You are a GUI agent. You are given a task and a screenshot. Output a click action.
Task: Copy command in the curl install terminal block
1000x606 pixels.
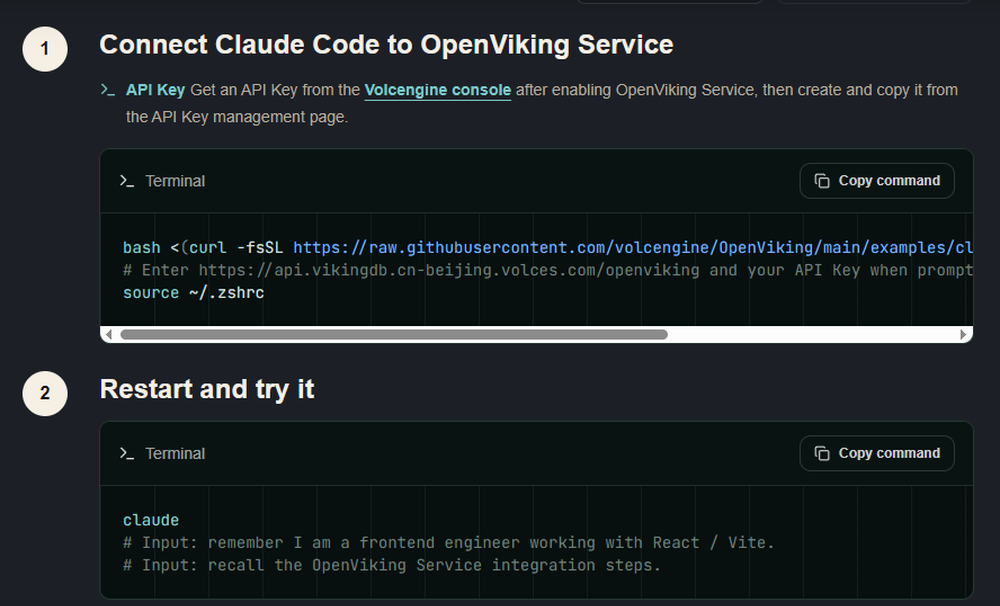click(877, 181)
